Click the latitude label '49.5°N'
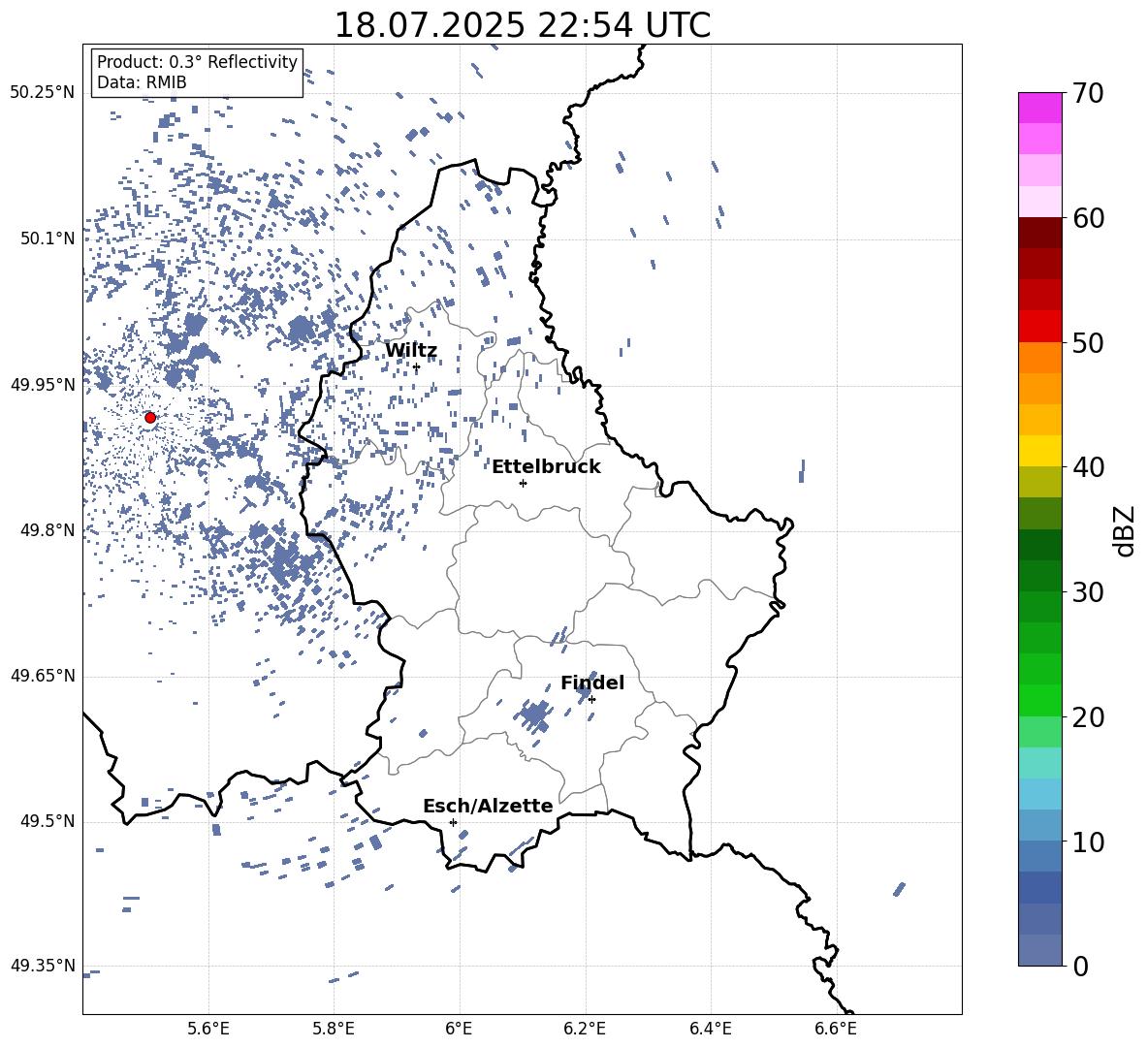1148x1048 pixels. [x=48, y=821]
